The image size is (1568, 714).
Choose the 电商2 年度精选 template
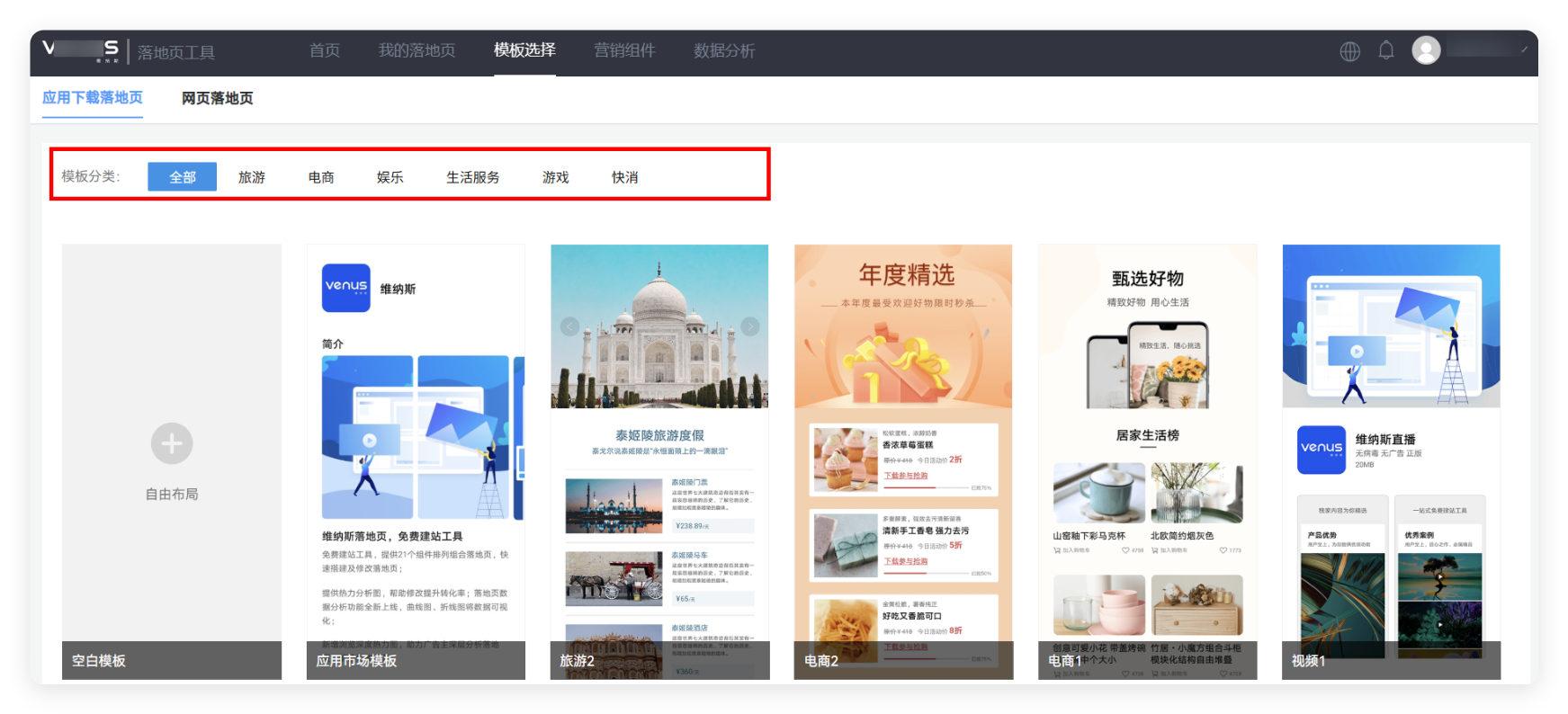click(x=903, y=461)
